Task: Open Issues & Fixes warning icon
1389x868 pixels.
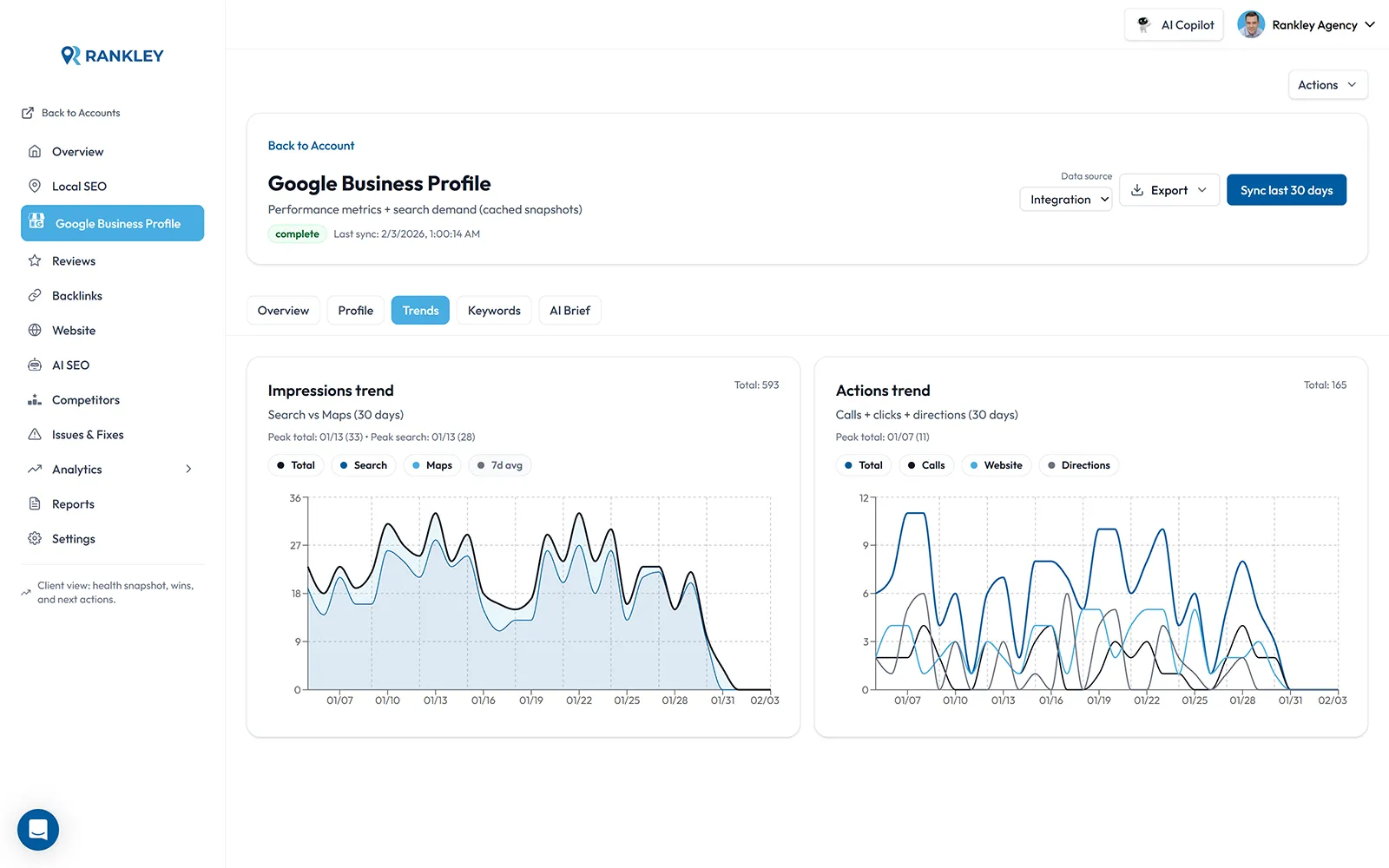Action: [x=35, y=434]
